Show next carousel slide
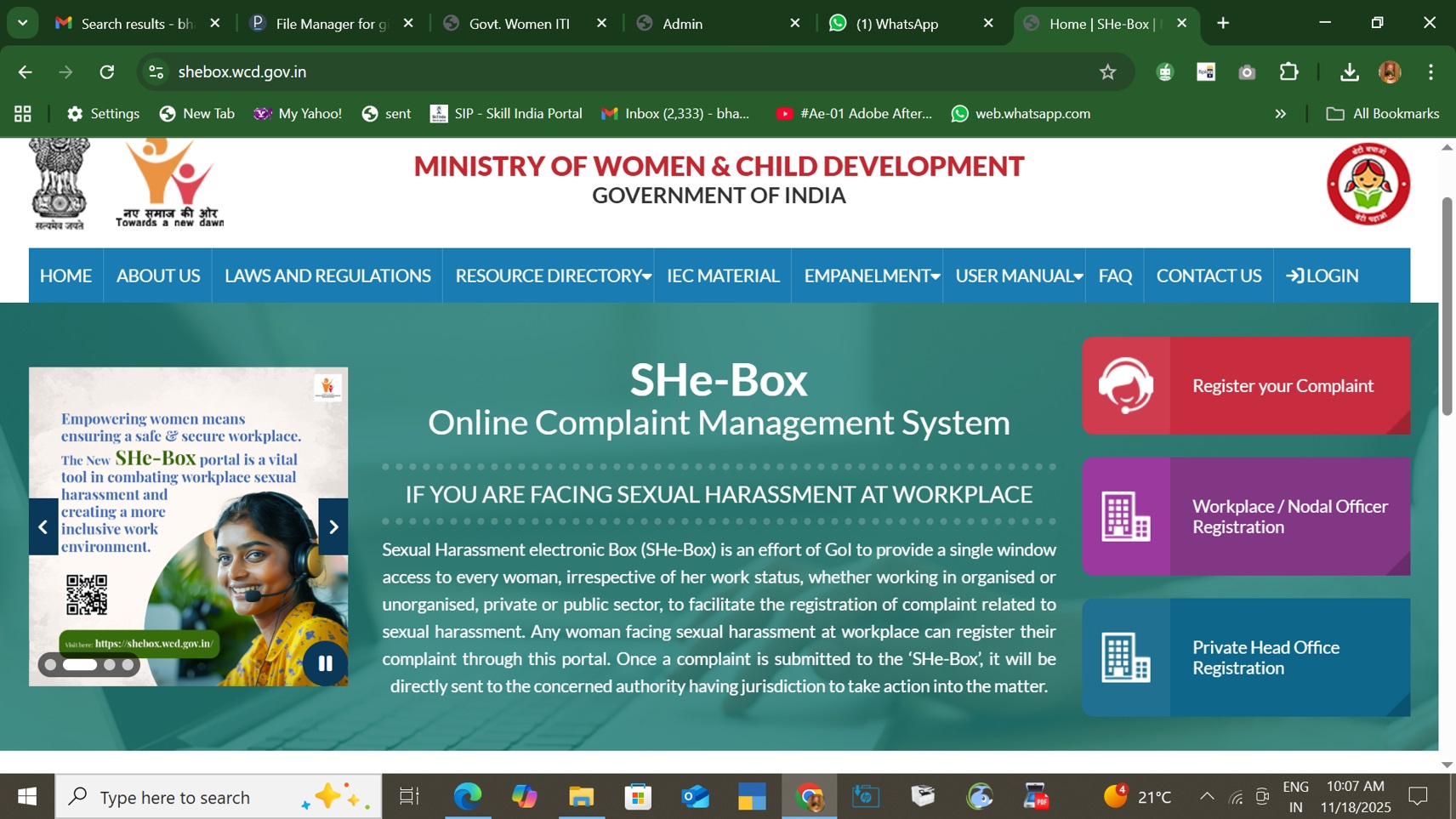 (333, 527)
